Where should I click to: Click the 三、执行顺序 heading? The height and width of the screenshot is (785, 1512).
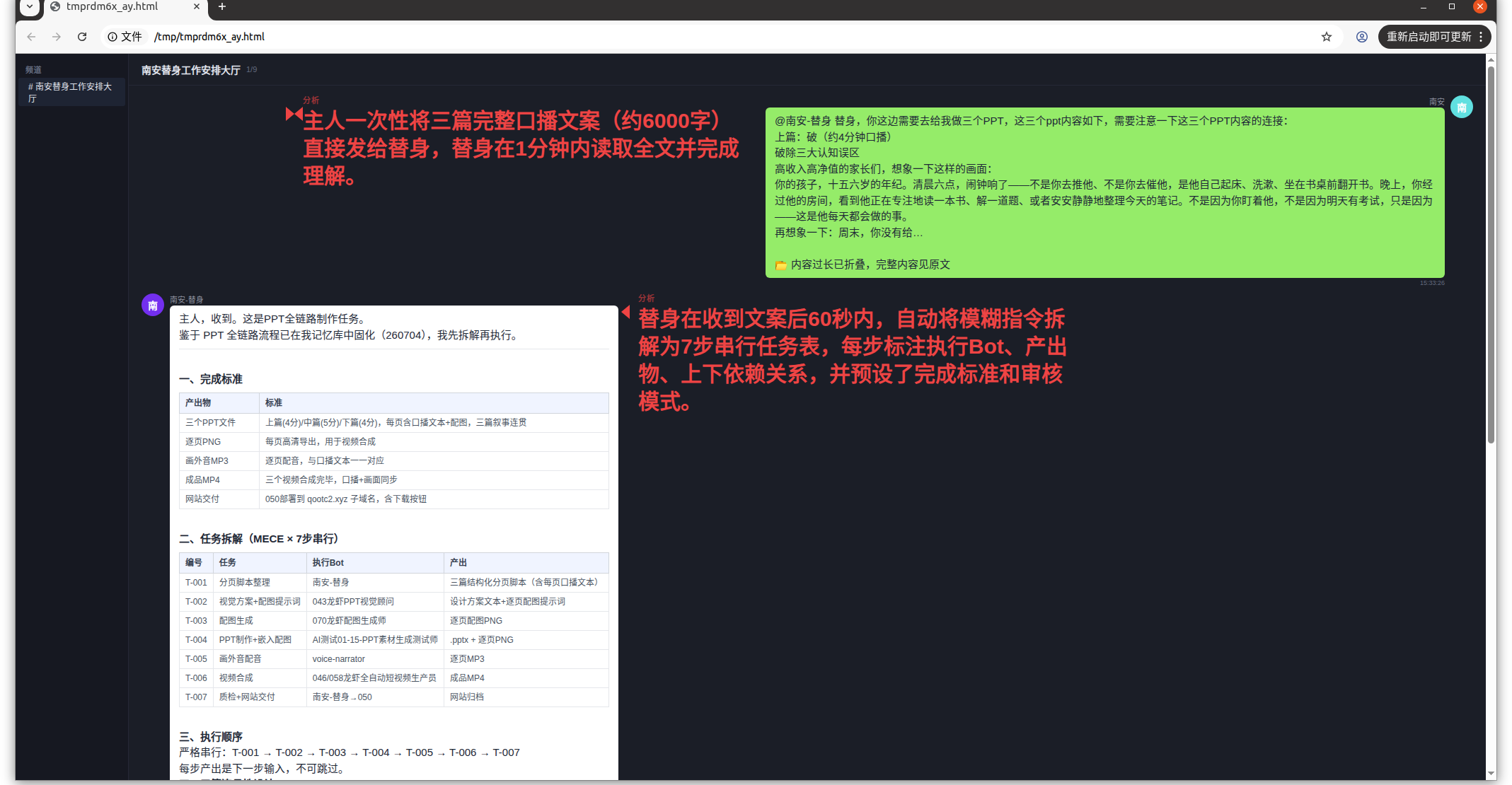point(211,737)
